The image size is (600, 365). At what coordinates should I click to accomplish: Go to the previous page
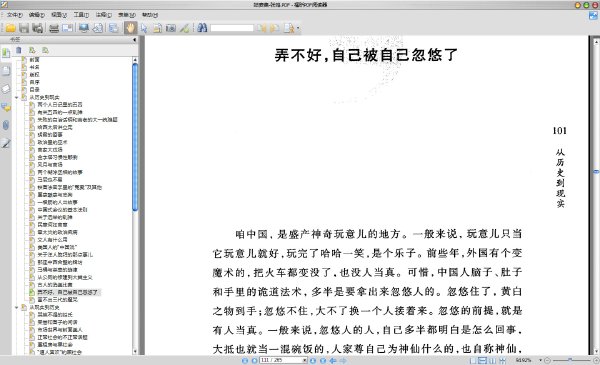[254, 360]
